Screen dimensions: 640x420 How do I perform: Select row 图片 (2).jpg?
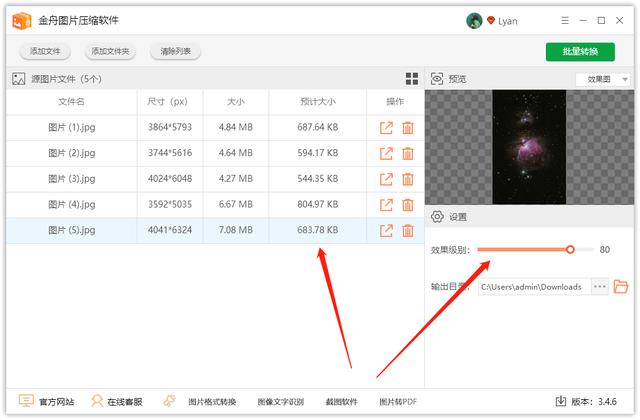pyautogui.click(x=215, y=153)
